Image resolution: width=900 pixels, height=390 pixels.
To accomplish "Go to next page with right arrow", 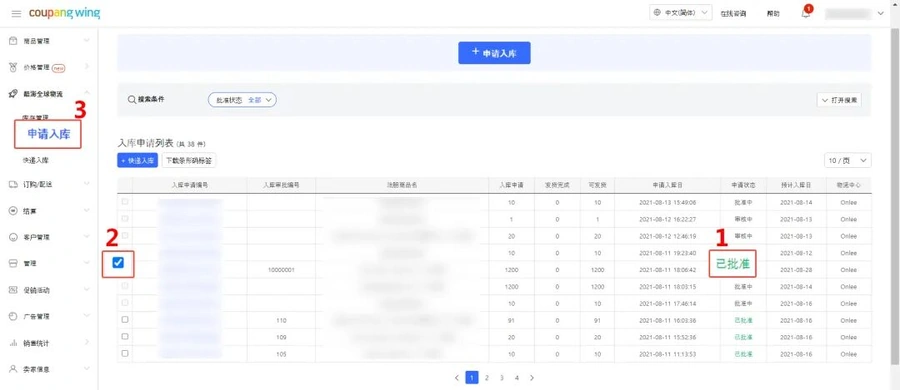I will point(532,378).
